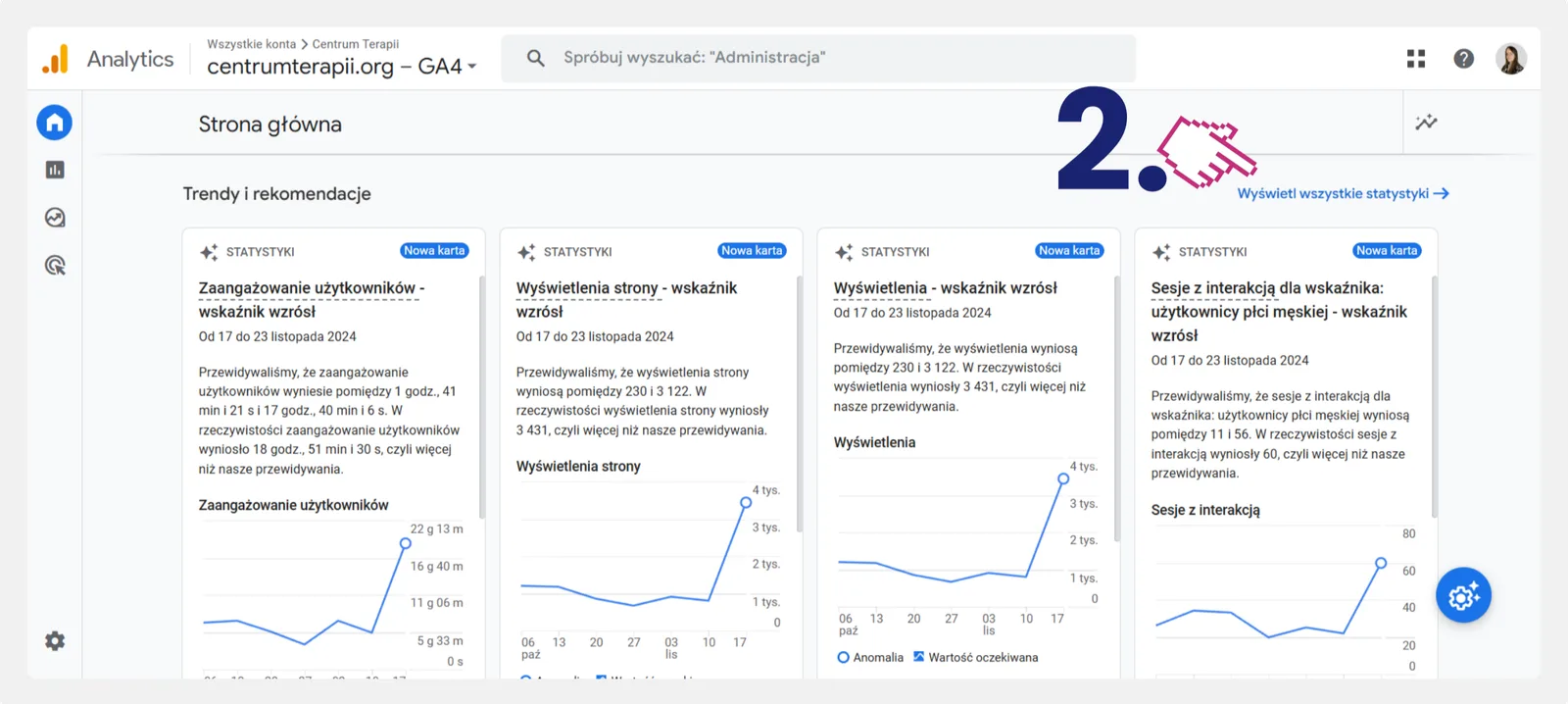Click "Nowa karta" badge on Zaangażowanie użytkowników card
The width and height of the screenshot is (1568, 704).
point(434,251)
